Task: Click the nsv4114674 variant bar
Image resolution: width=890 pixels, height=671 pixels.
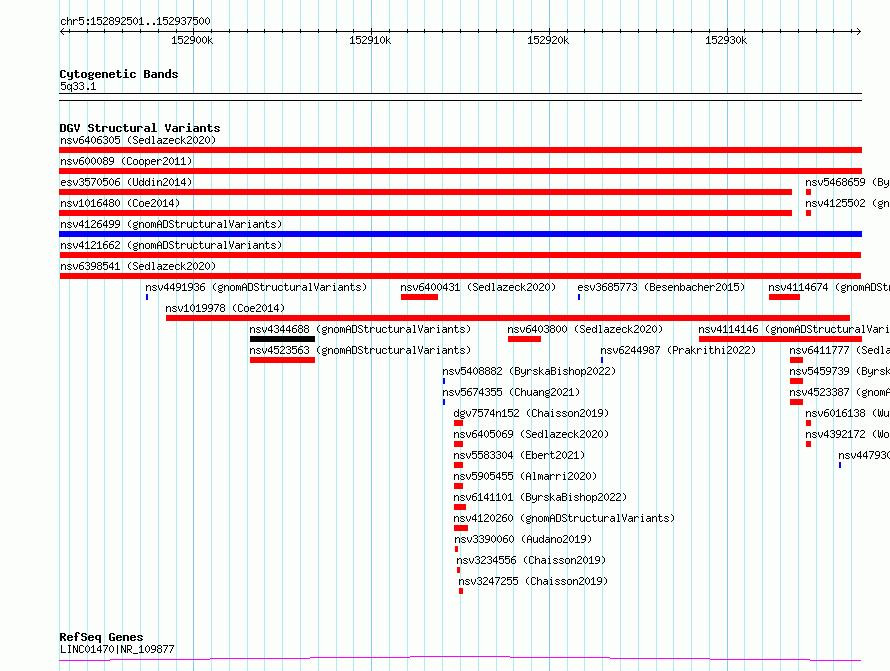Action: click(x=784, y=297)
